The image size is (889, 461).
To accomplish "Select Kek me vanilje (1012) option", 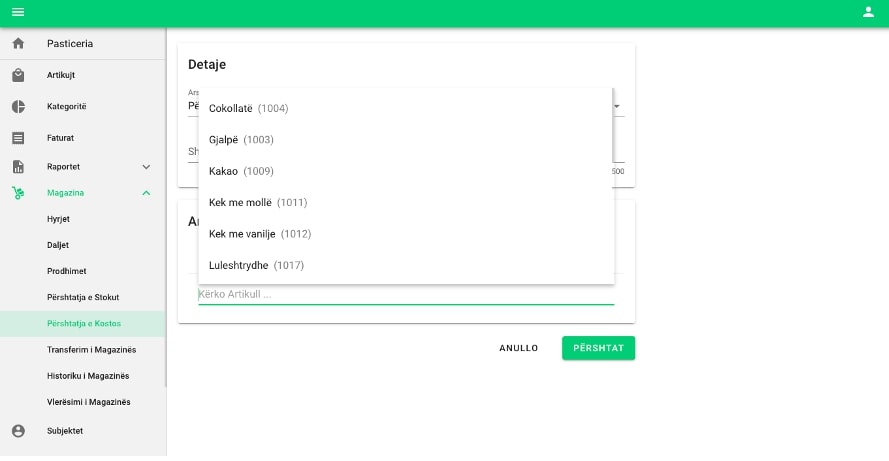I will pyautogui.click(x=260, y=234).
